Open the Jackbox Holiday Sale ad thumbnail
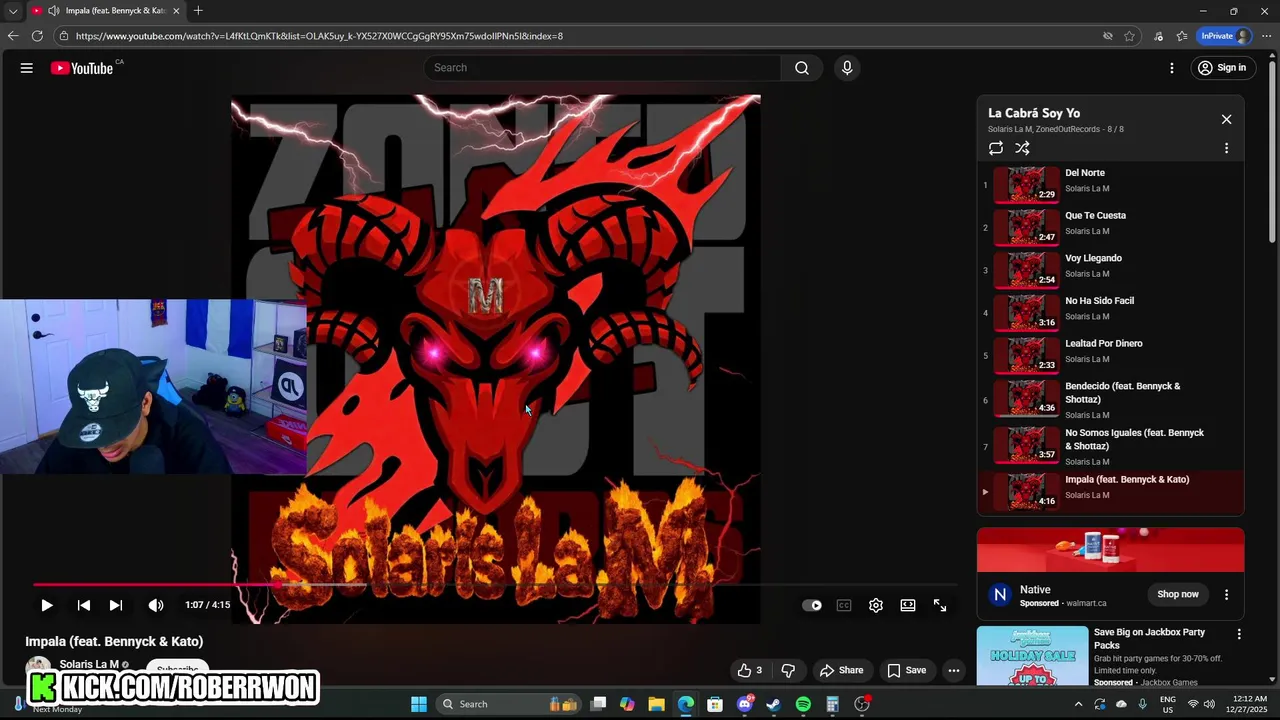Image resolution: width=1280 pixels, height=720 pixels. coord(1032,656)
